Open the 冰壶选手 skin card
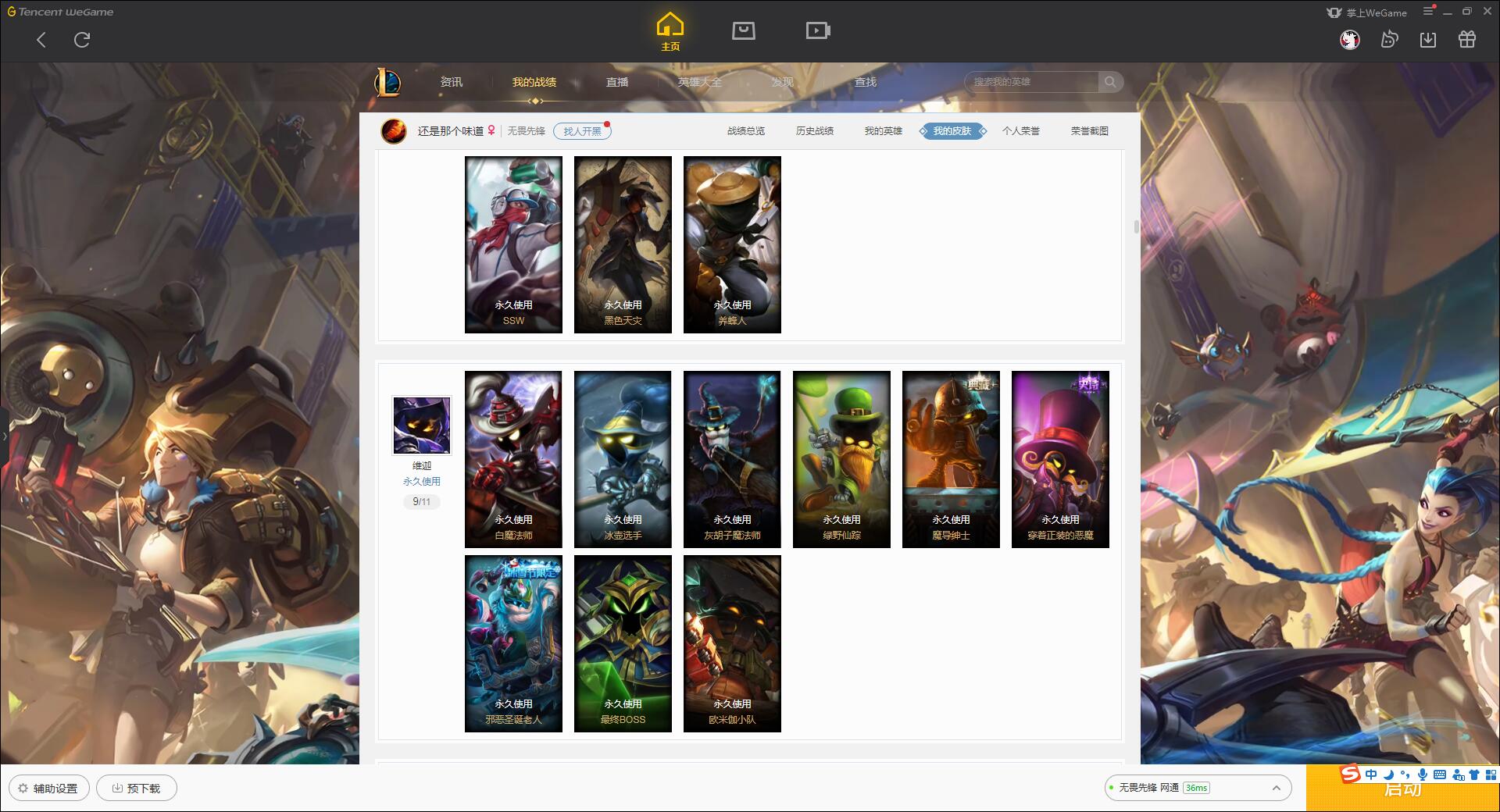Viewport: 1500px width, 812px height. pyautogui.click(x=623, y=459)
